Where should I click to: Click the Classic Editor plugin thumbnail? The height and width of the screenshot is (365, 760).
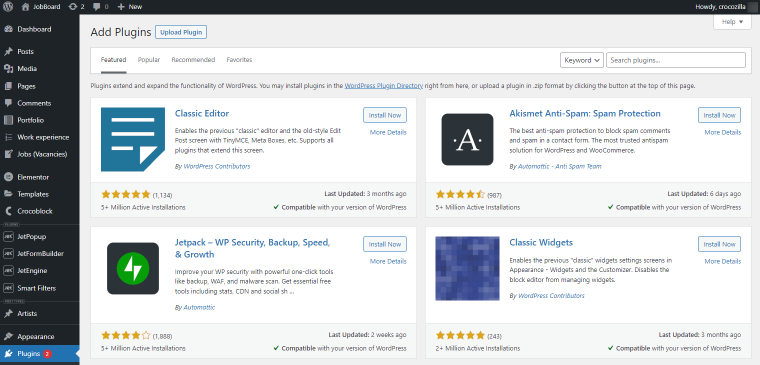coord(133,140)
